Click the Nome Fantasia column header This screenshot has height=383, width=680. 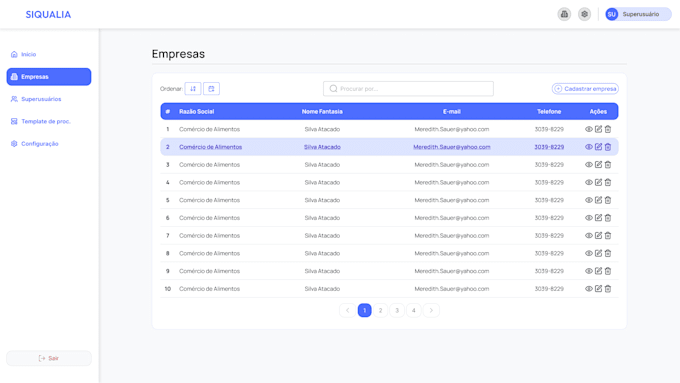pyautogui.click(x=322, y=111)
